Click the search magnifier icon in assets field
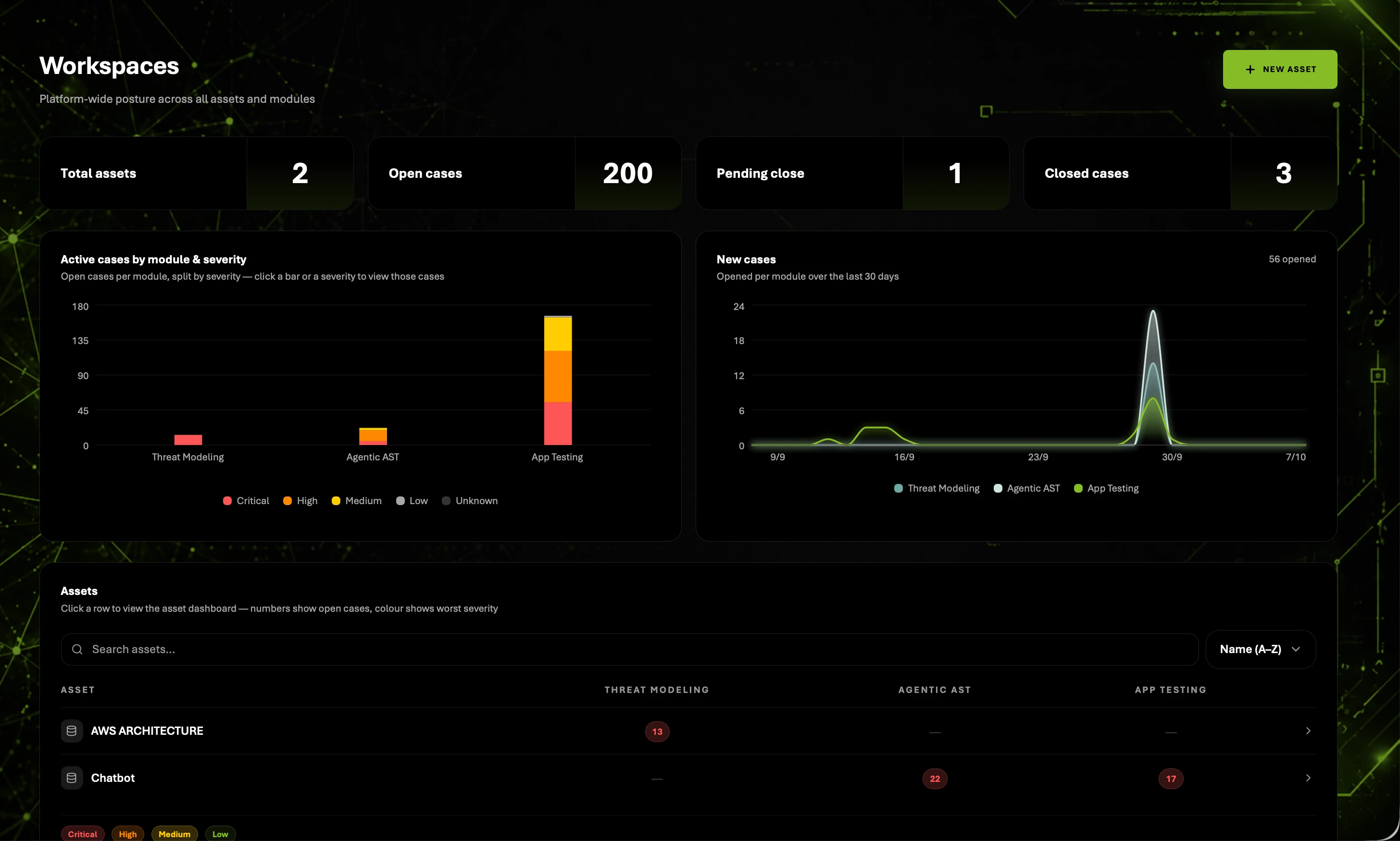1400x841 pixels. click(x=78, y=649)
